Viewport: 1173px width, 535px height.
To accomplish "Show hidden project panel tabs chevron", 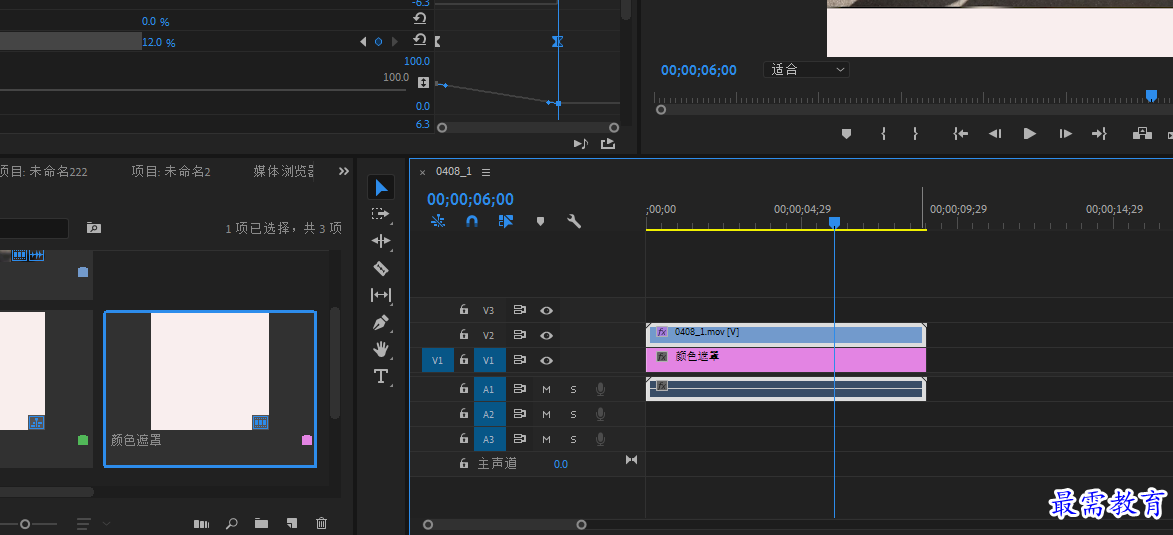I will [343, 171].
